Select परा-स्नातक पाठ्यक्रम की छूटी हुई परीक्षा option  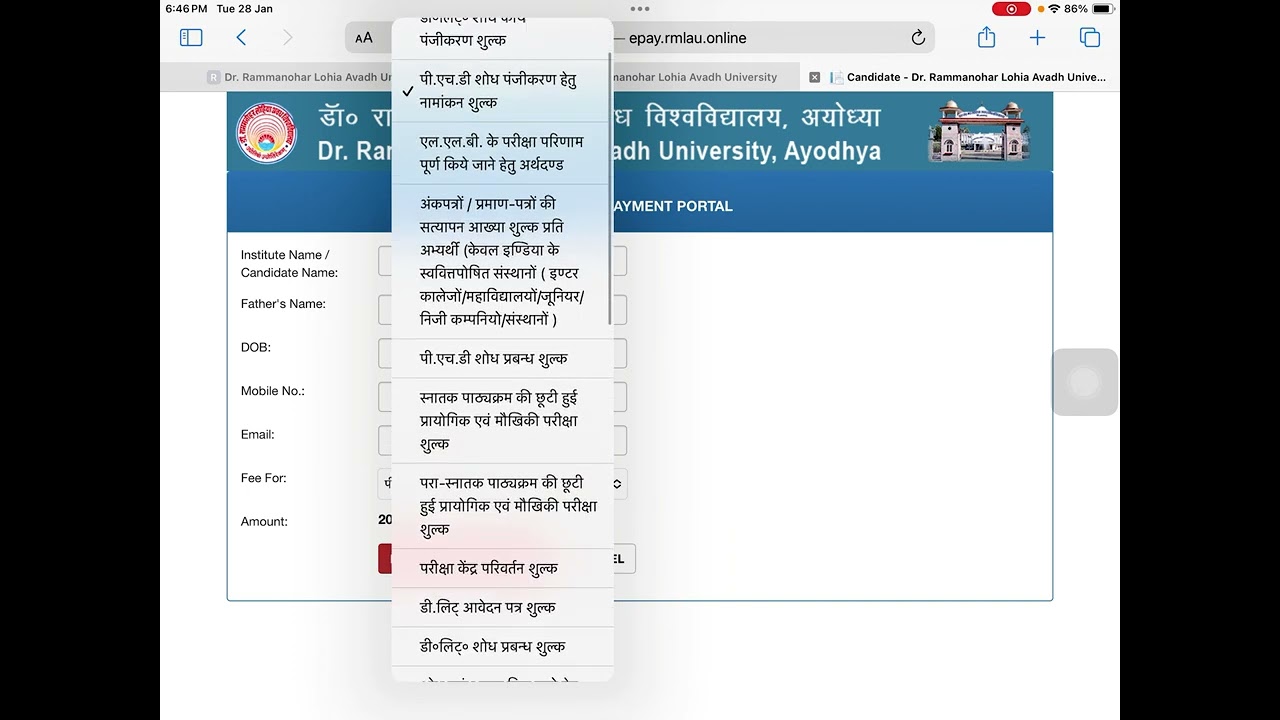[502, 506]
